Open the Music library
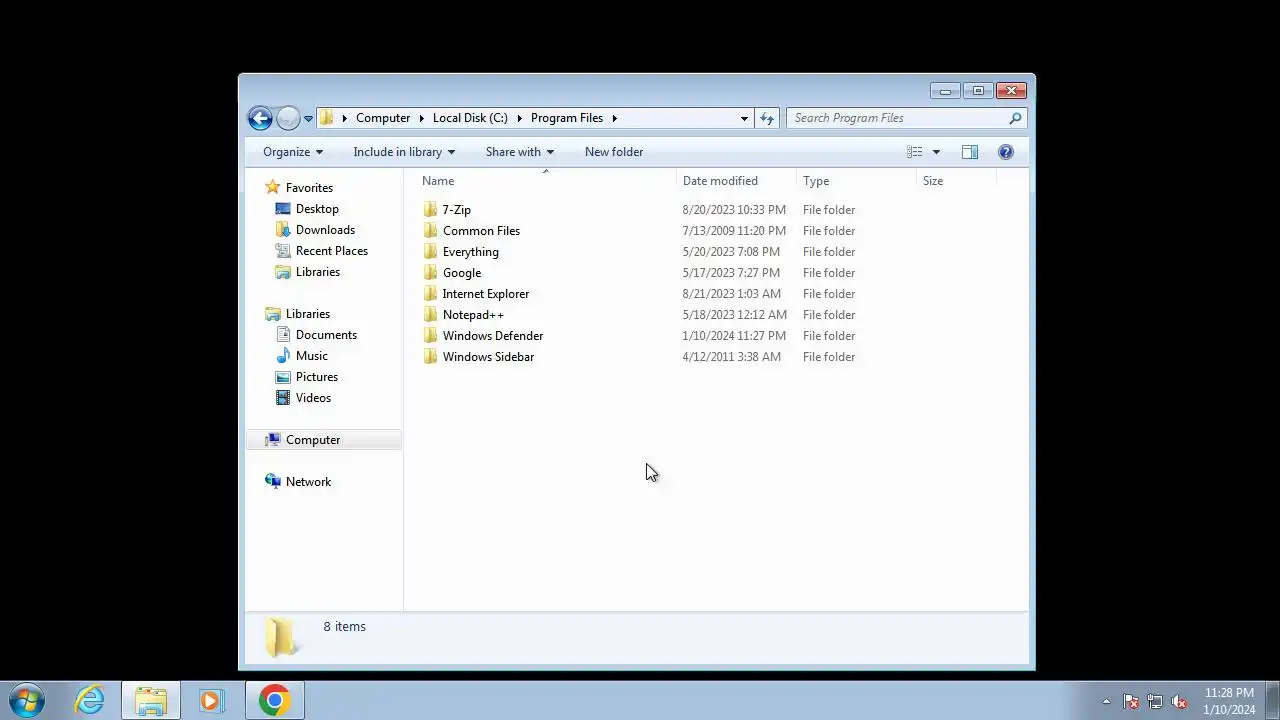 [x=311, y=356]
